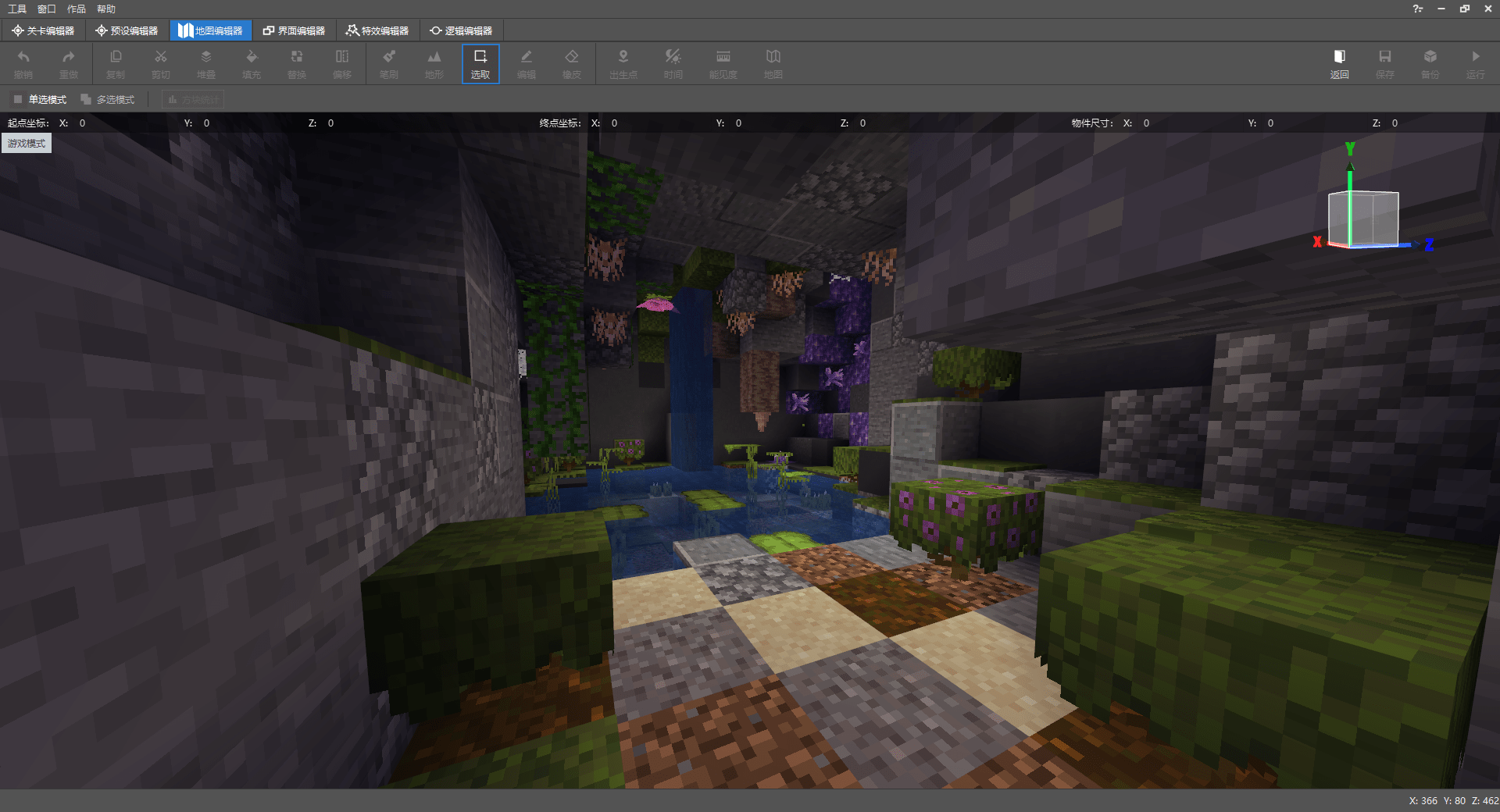Switch to the 预设编辑器 tab

[x=127, y=30]
